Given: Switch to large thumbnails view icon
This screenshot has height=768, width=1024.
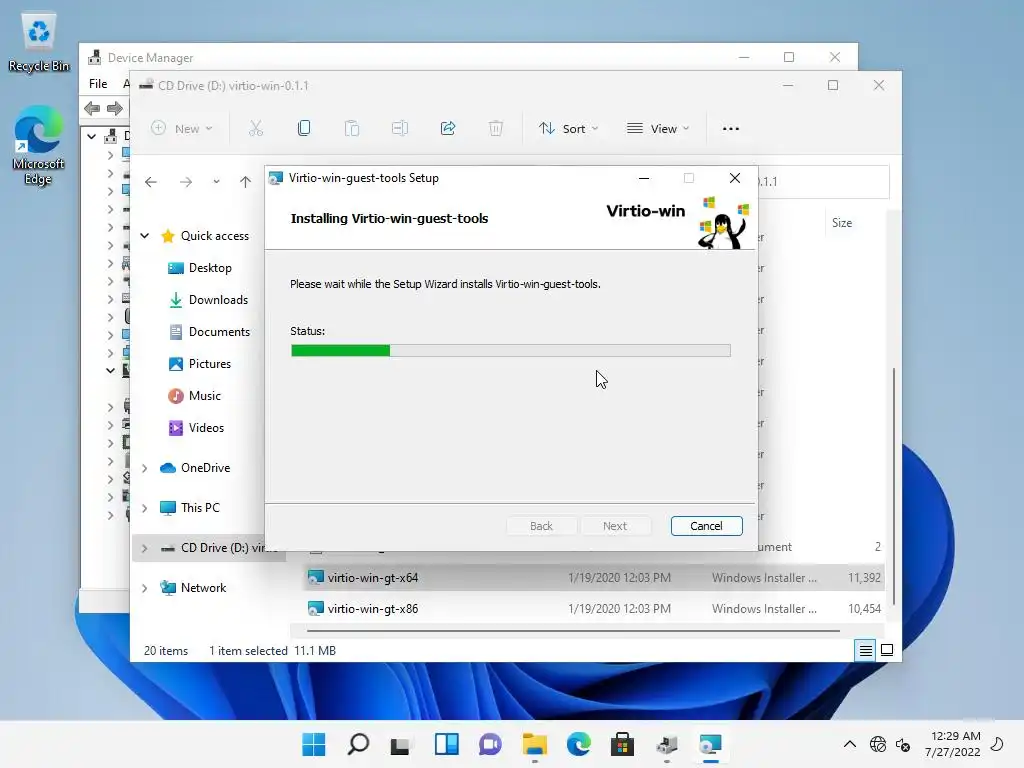Looking at the screenshot, I should [x=887, y=650].
